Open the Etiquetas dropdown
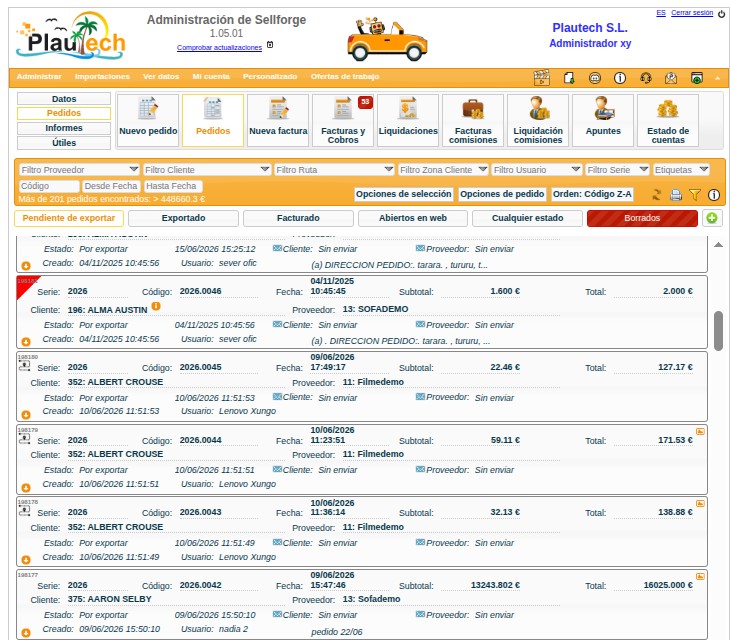 pyautogui.click(x=681, y=170)
